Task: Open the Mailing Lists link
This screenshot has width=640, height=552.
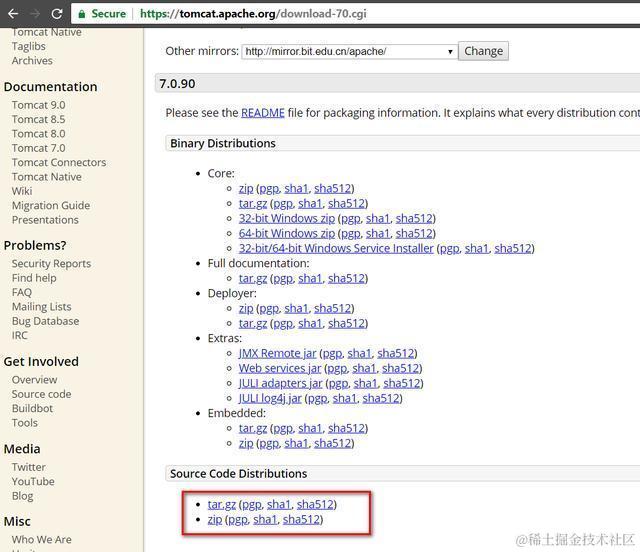Action: [41, 307]
